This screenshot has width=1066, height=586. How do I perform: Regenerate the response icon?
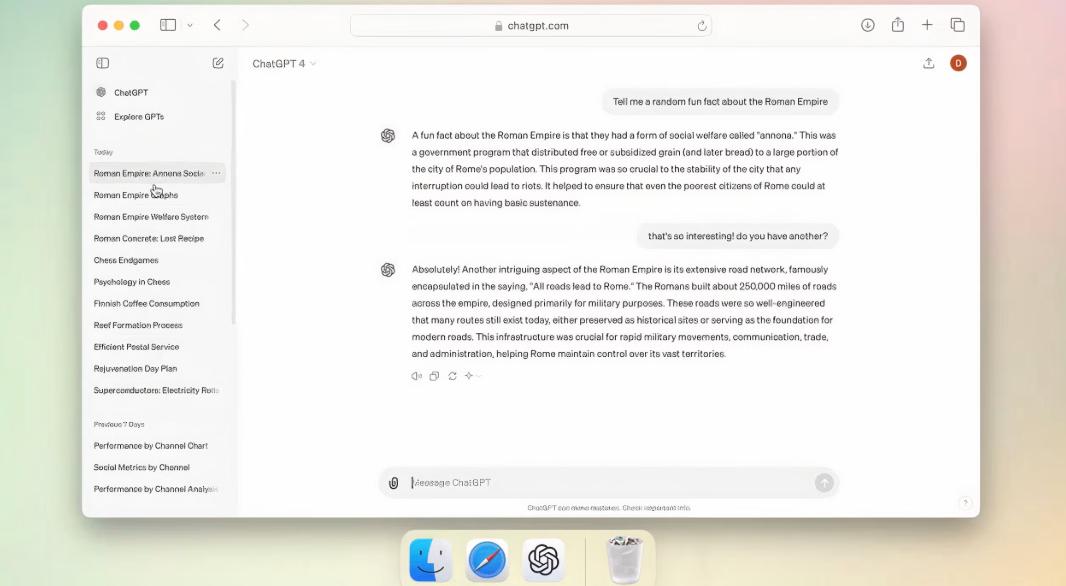pyautogui.click(x=452, y=376)
